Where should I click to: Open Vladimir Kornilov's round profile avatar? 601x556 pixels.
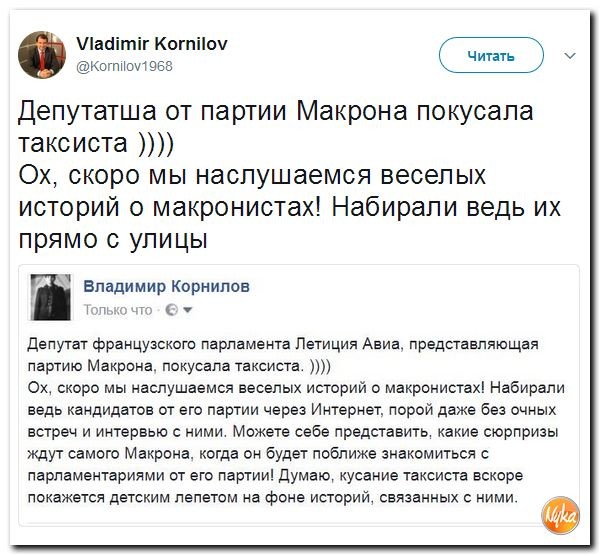tap(42, 54)
